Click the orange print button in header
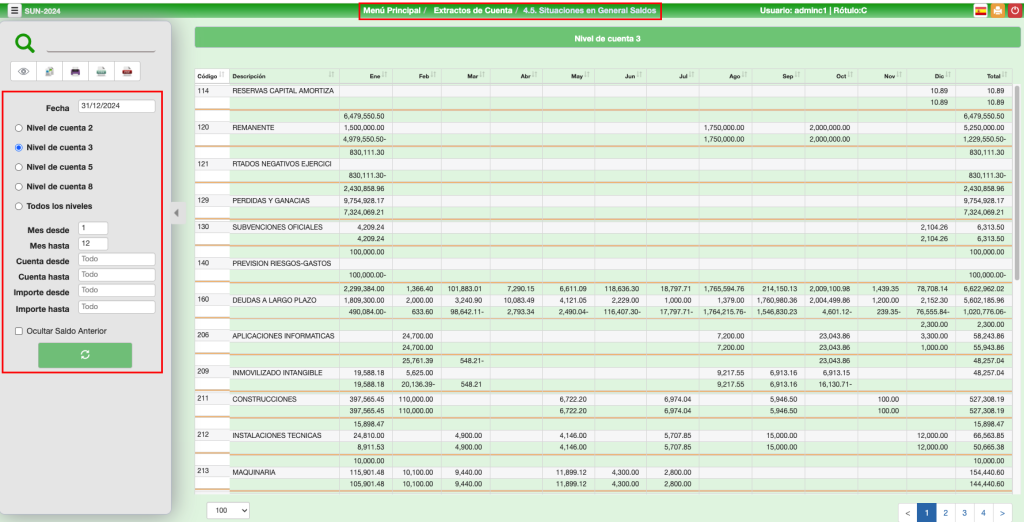Screen dimensions: 1024x522 point(997,10)
